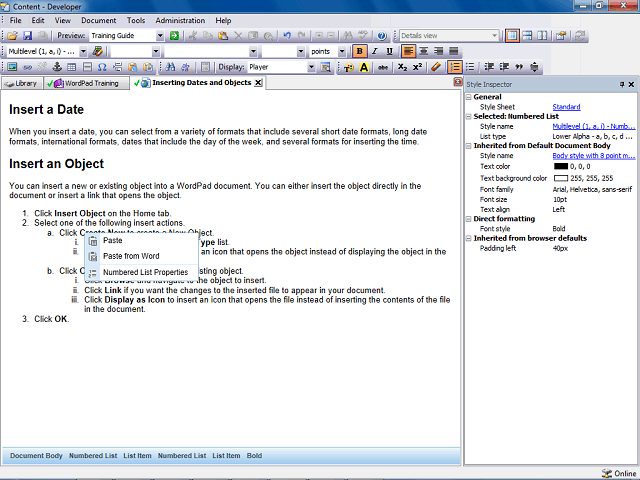Toggle center alignment button
The image size is (640, 480).
423,51
